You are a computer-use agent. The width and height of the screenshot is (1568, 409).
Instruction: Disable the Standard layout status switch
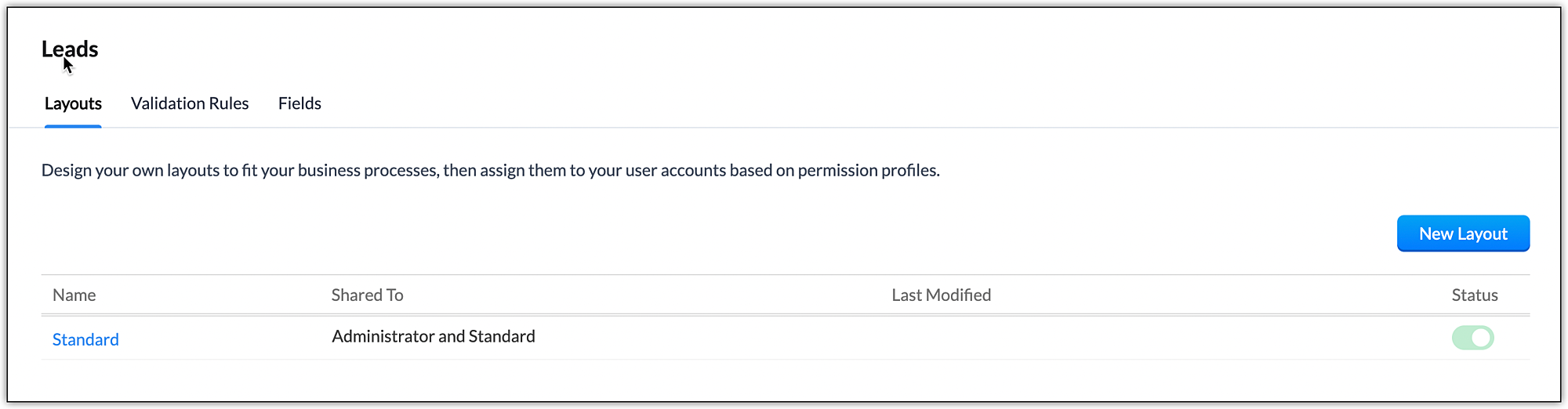1472,338
